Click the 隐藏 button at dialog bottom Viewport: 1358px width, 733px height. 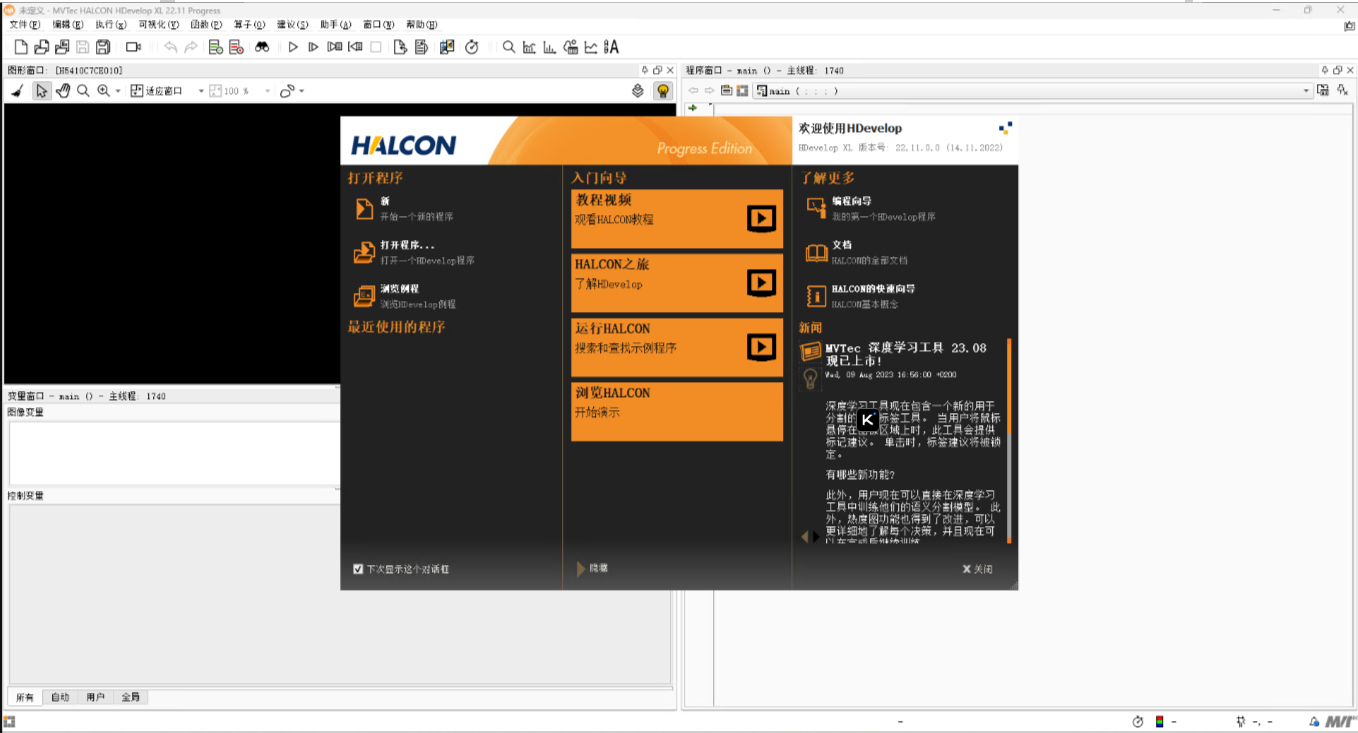pyautogui.click(x=594, y=569)
